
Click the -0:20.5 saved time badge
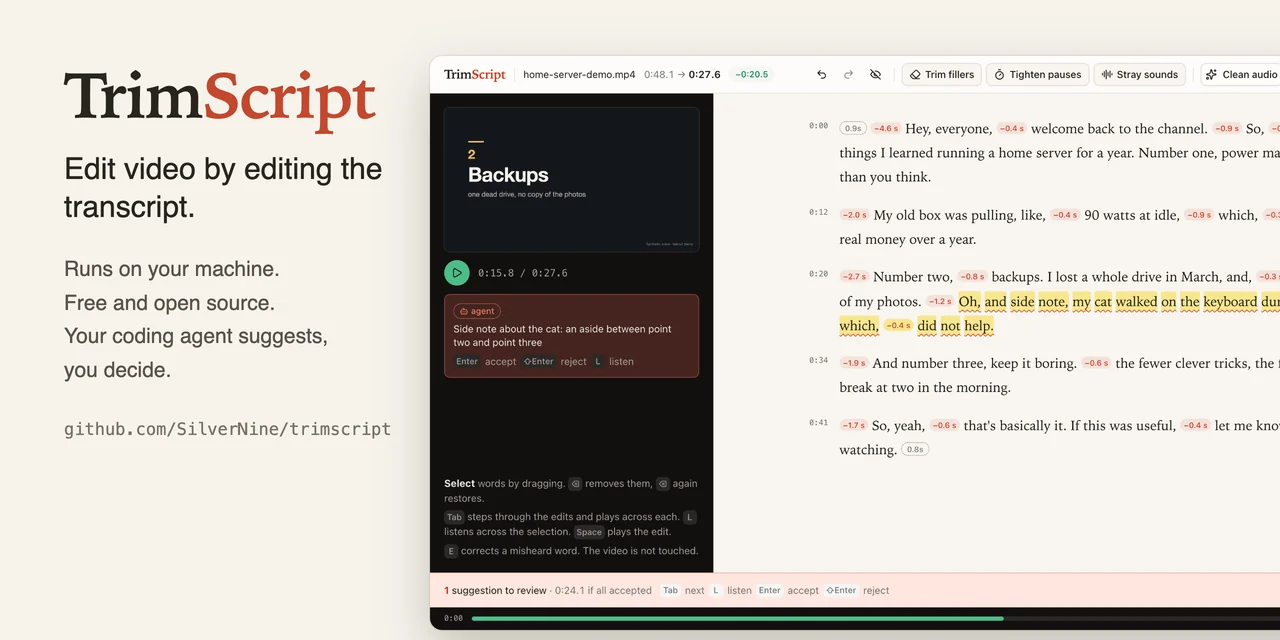(752, 75)
